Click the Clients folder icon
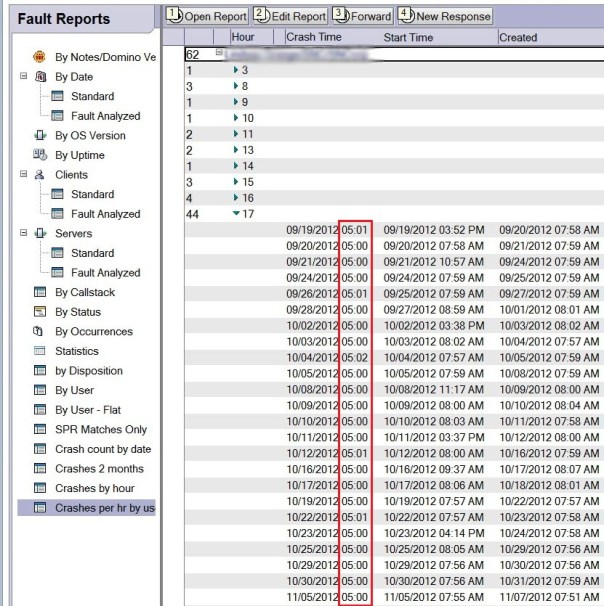This screenshot has height=606, width=604. click(x=40, y=175)
